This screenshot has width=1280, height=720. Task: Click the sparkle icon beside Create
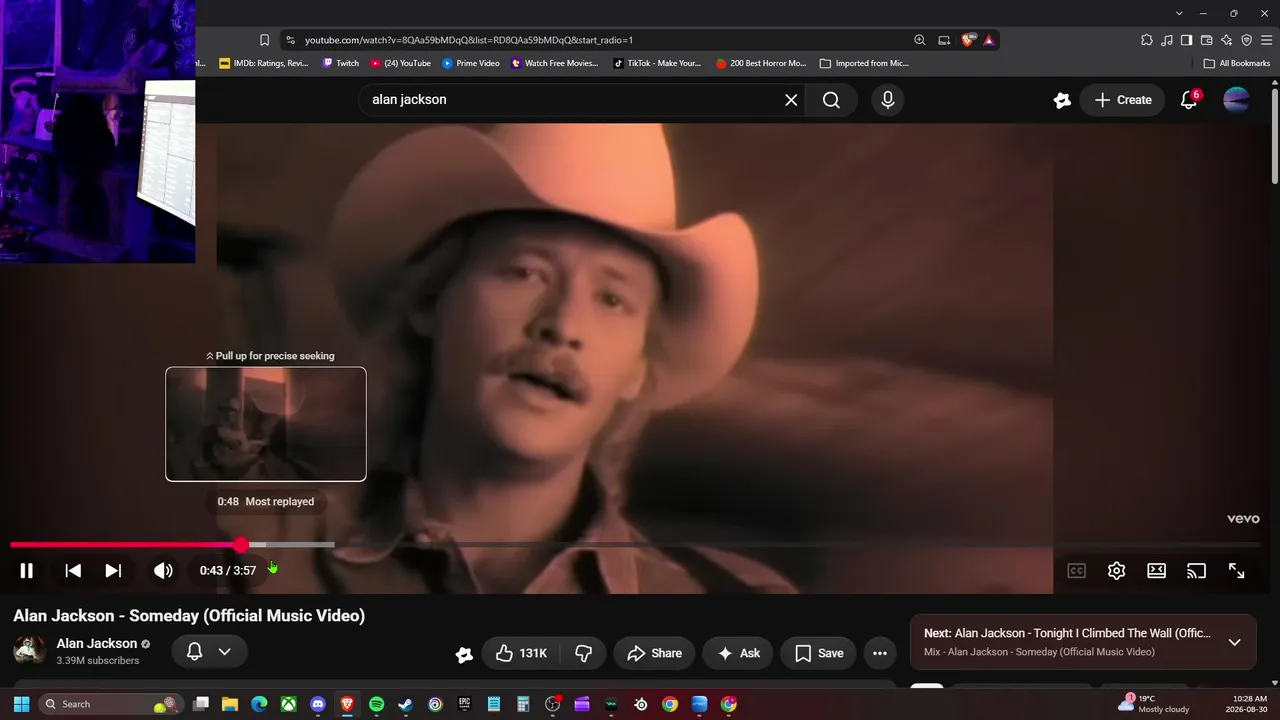(x=1062, y=100)
